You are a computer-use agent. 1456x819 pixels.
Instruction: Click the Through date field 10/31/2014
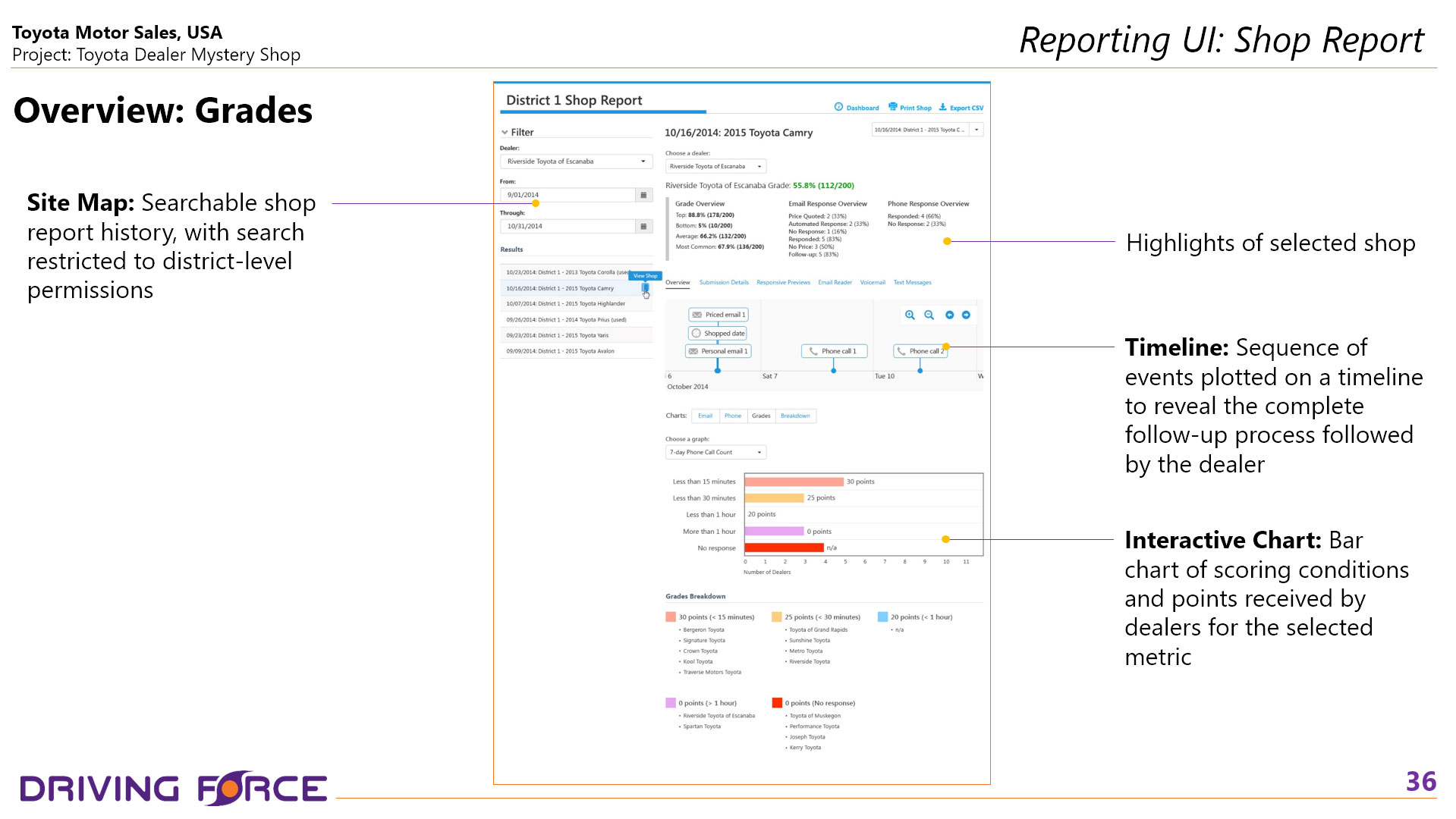pos(568,226)
